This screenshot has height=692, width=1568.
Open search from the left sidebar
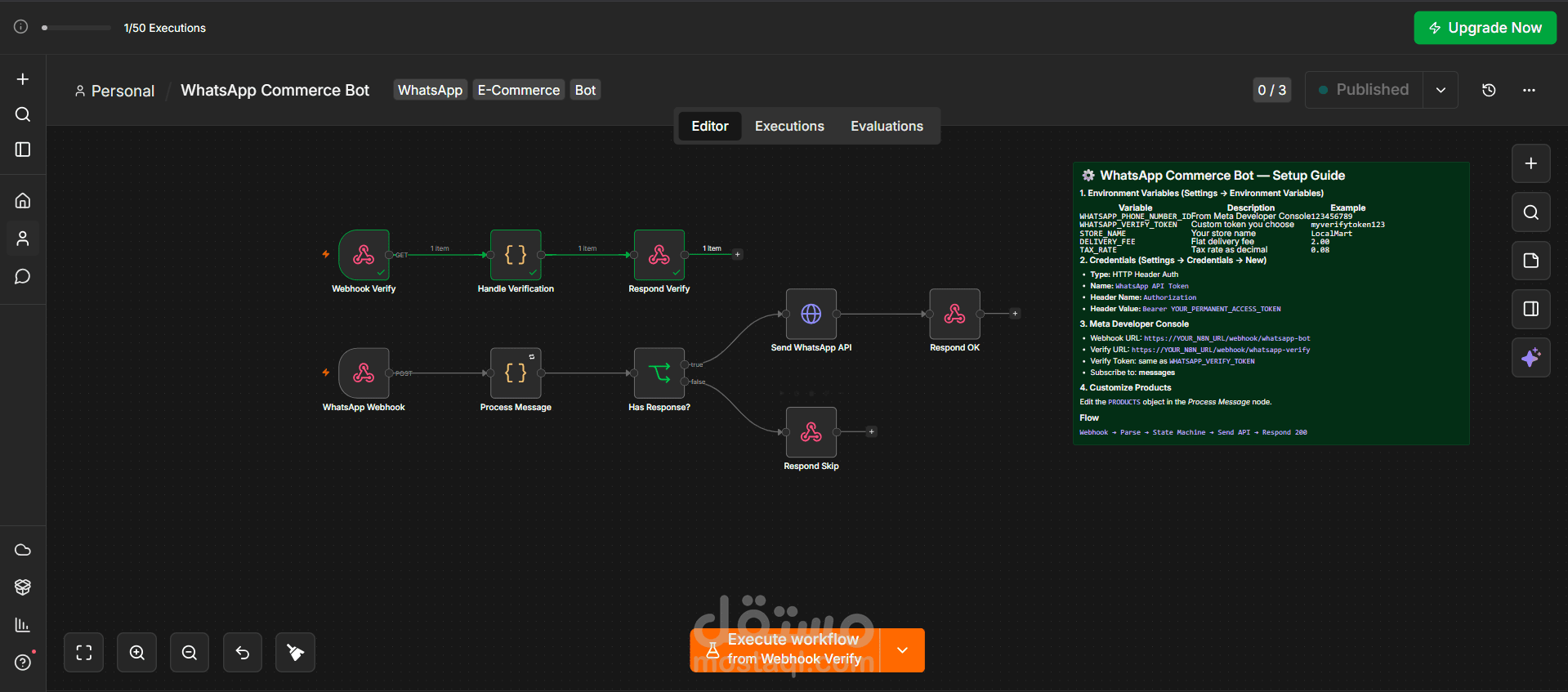click(x=23, y=114)
